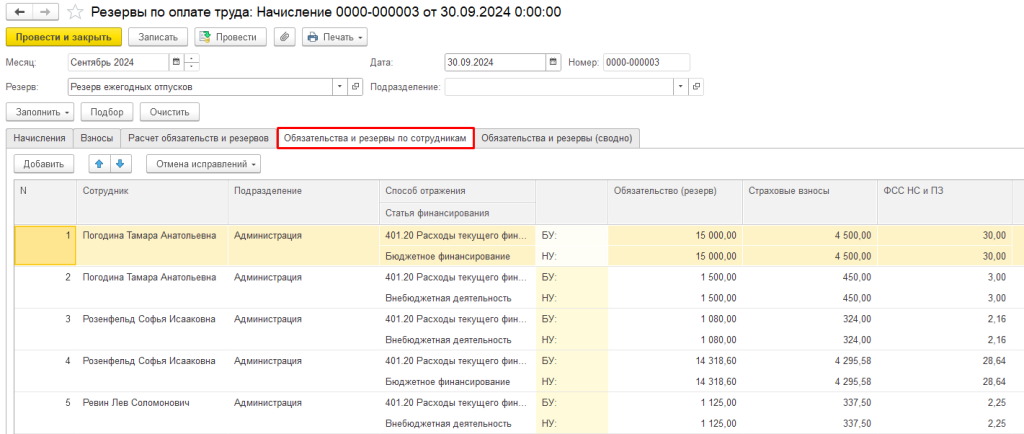Image resolution: width=1024 pixels, height=434 pixels.
Task: Switch to the Начисления tab
Action: pos(40,138)
